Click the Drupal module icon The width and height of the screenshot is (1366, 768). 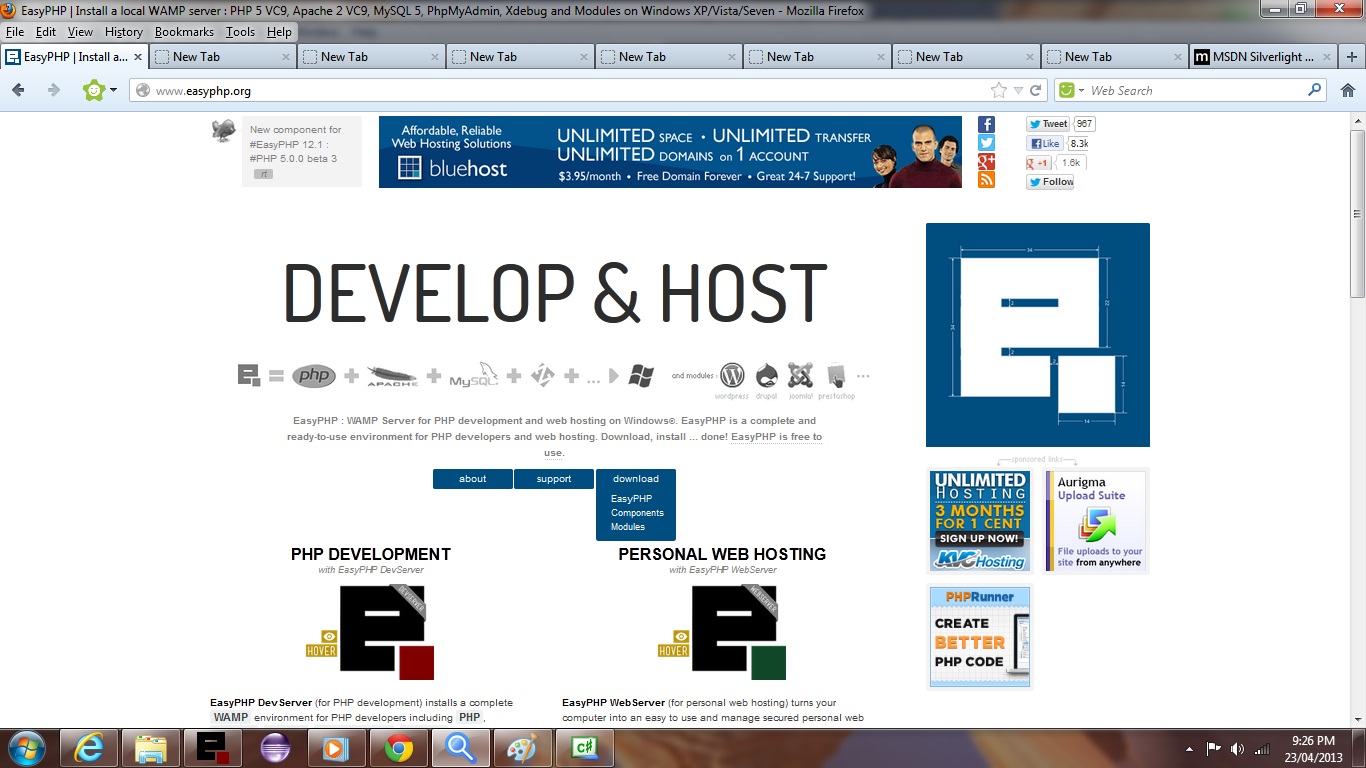[767, 375]
